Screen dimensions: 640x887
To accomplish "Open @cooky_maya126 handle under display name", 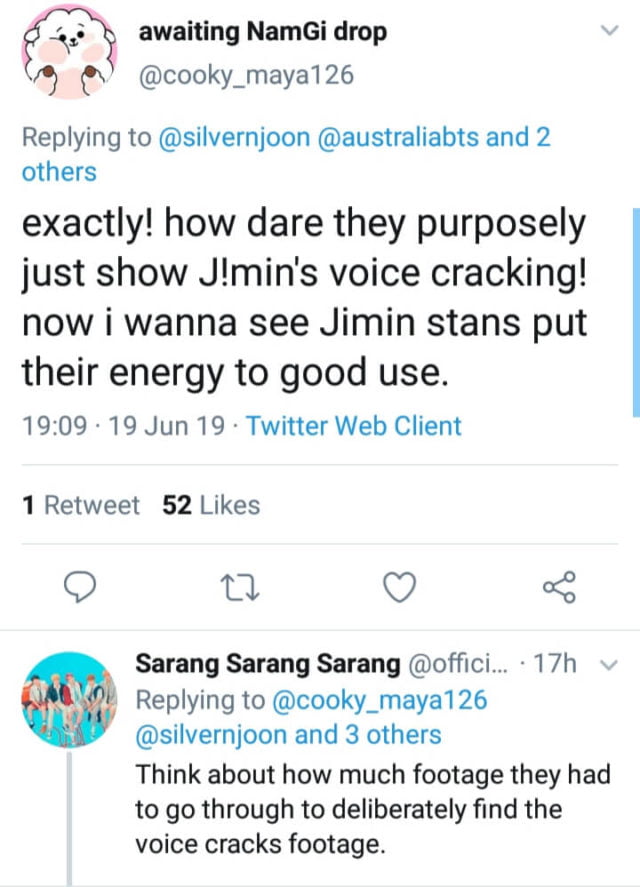I will [x=246, y=75].
